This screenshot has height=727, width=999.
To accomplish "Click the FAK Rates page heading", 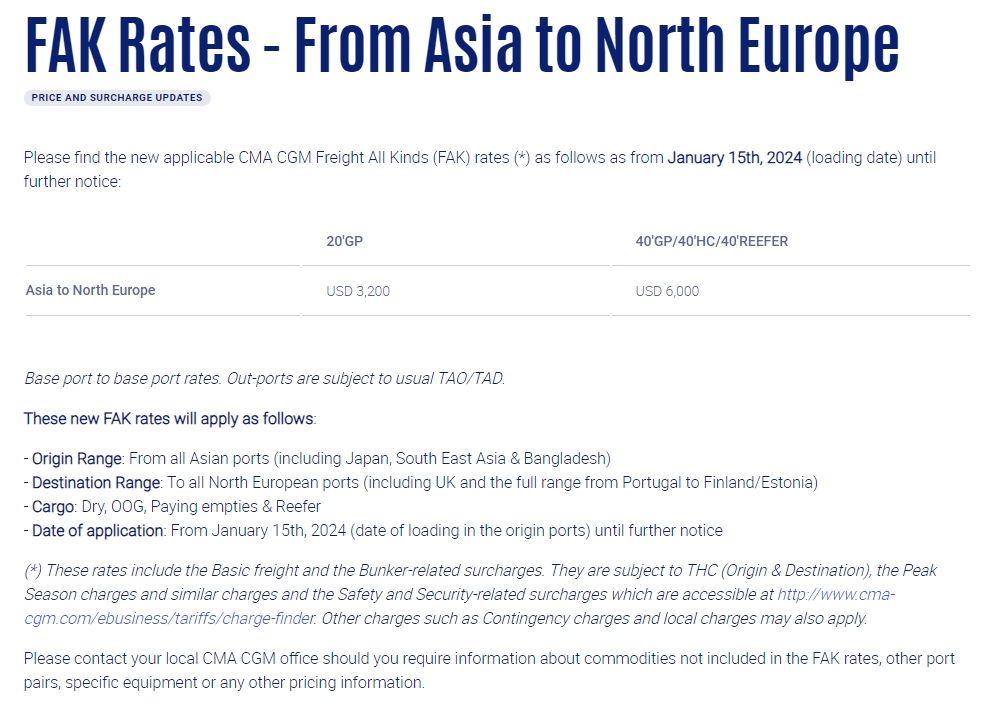I will [x=462, y=44].
